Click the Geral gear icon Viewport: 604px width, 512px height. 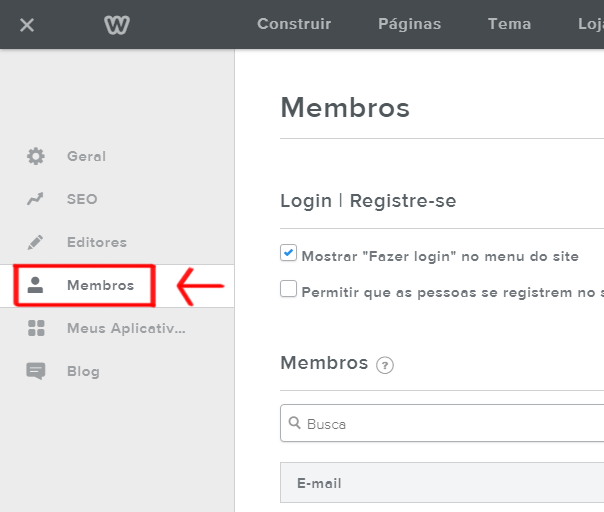point(36,156)
